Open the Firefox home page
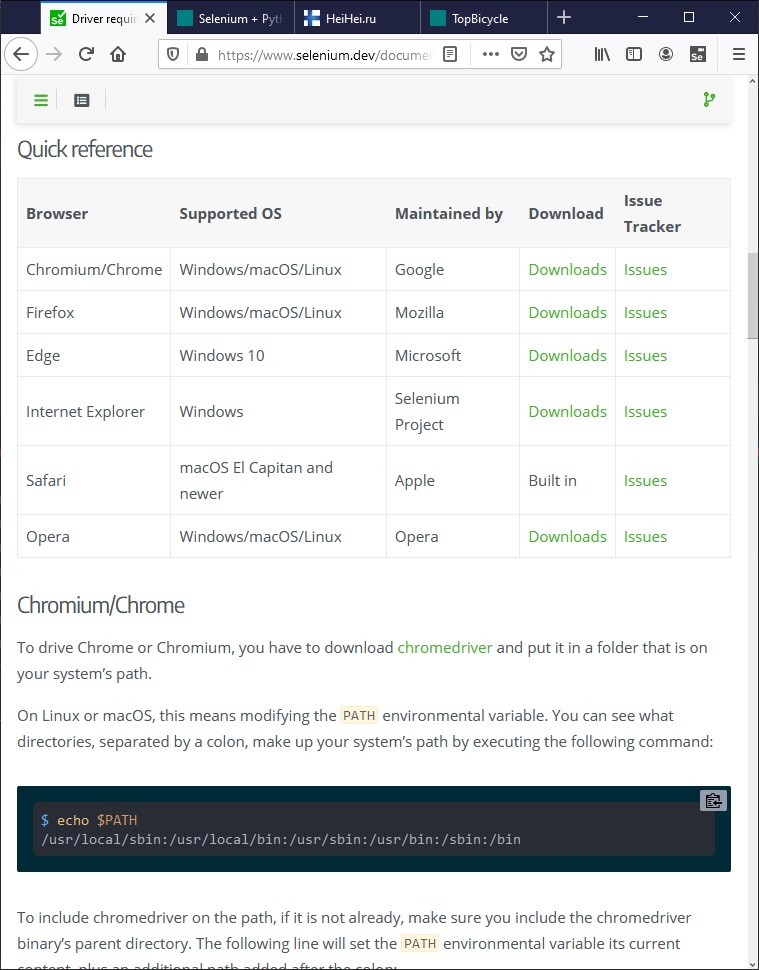 point(118,54)
